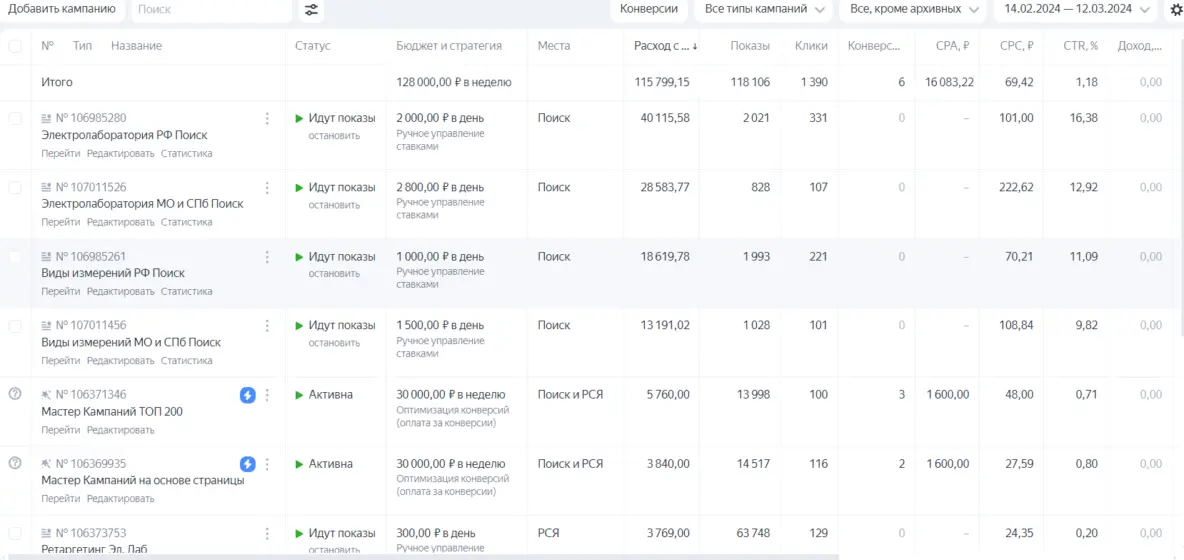Tick the select-all checkbox in table header
Viewport: 1184px width, 560px height.
(x=15, y=46)
